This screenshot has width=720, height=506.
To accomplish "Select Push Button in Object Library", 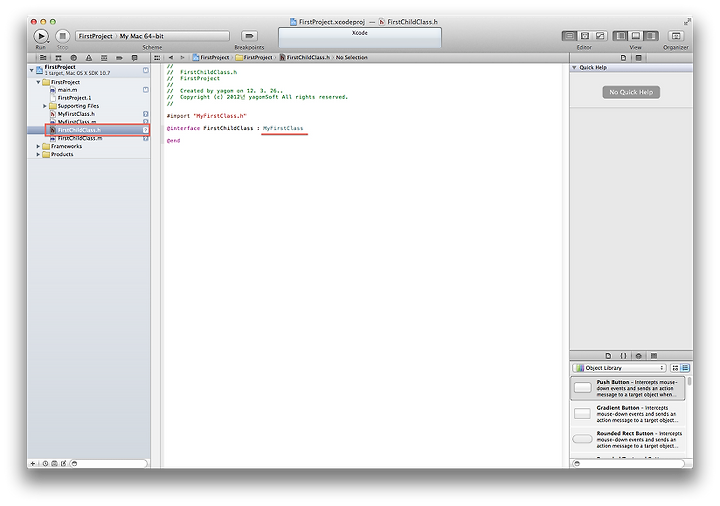I will point(628,388).
